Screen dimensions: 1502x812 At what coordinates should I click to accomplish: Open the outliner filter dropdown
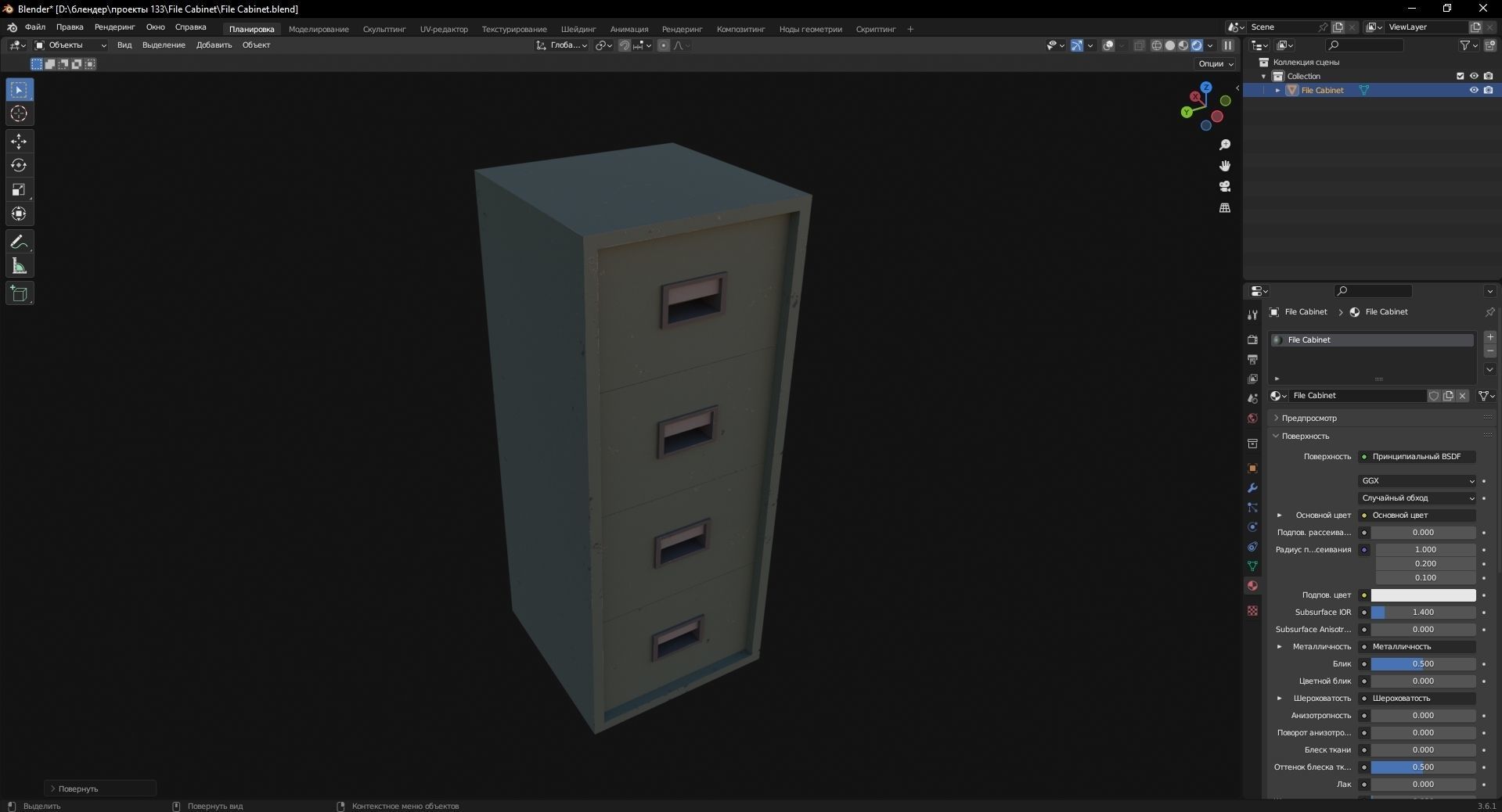tap(1469, 45)
